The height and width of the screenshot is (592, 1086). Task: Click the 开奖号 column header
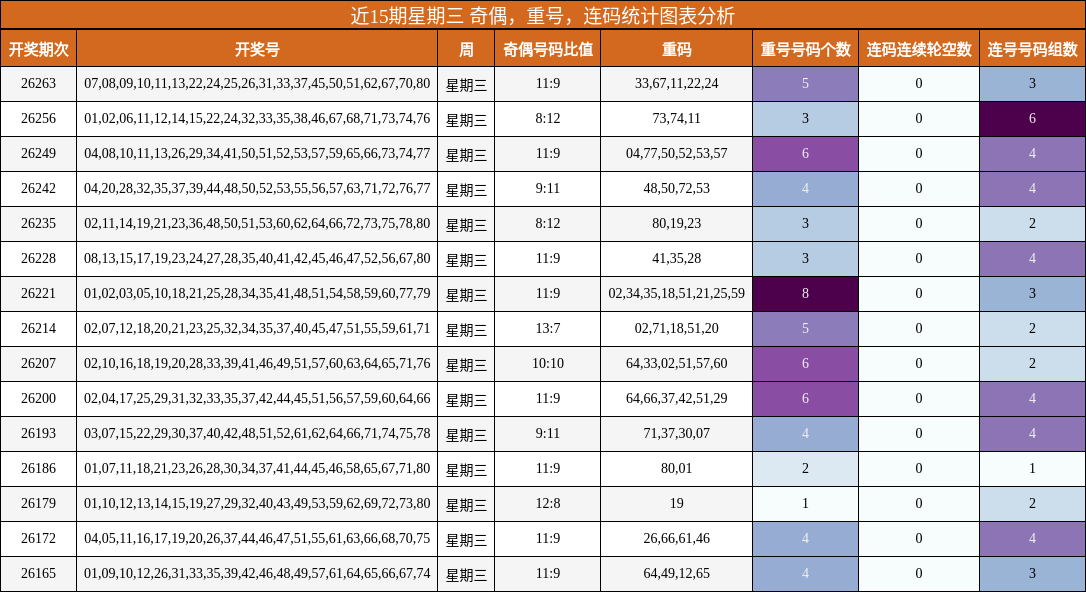(x=257, y=48)
